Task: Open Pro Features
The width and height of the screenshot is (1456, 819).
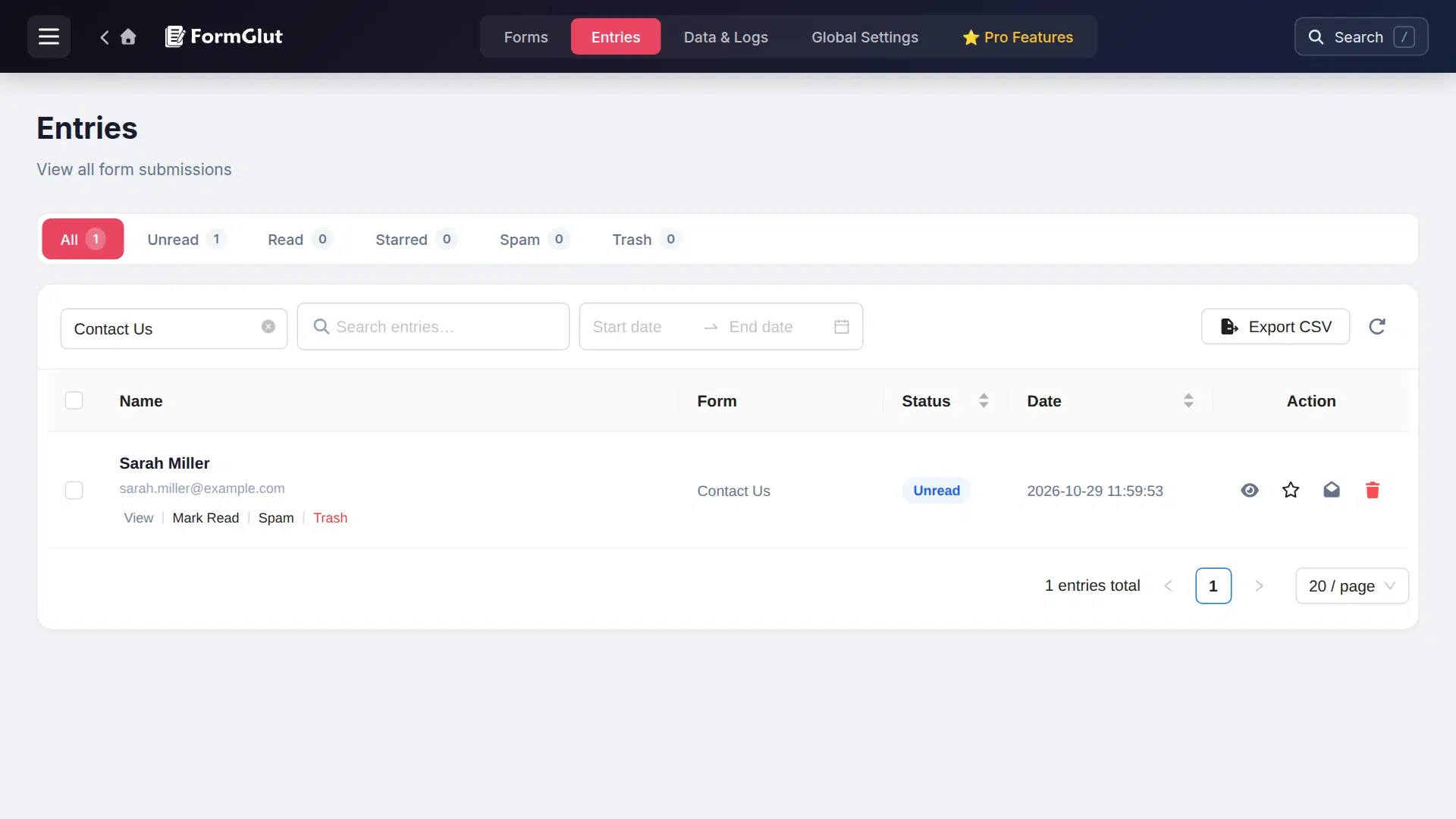Action: click(1018, 37)
